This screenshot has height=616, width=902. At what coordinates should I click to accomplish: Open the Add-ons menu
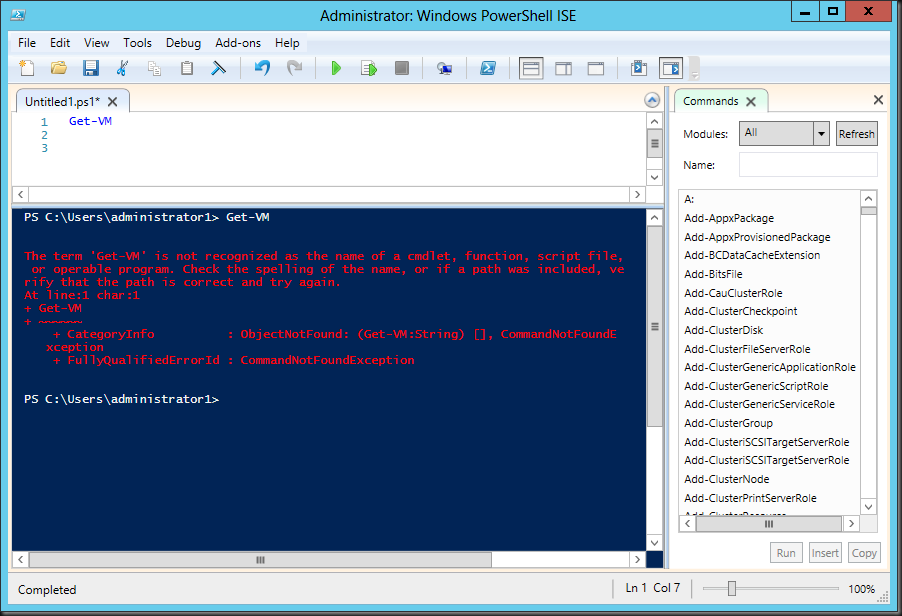(x=238, y=43)
